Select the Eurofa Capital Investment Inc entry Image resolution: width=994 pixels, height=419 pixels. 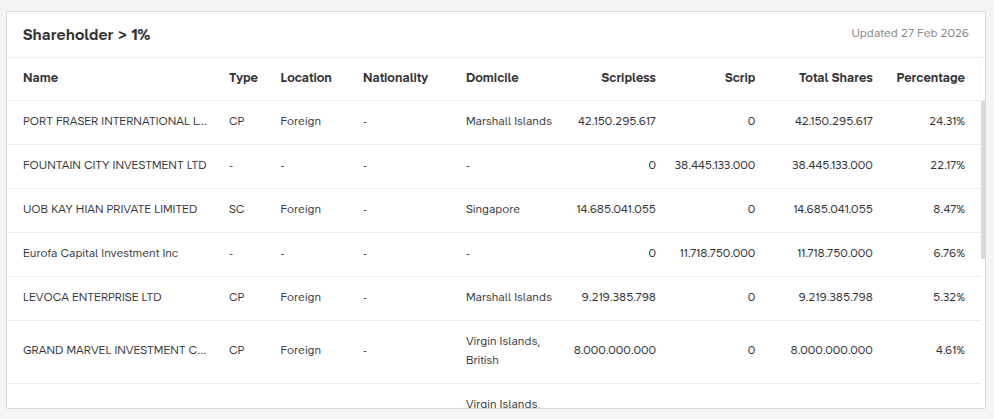point(100,254)
